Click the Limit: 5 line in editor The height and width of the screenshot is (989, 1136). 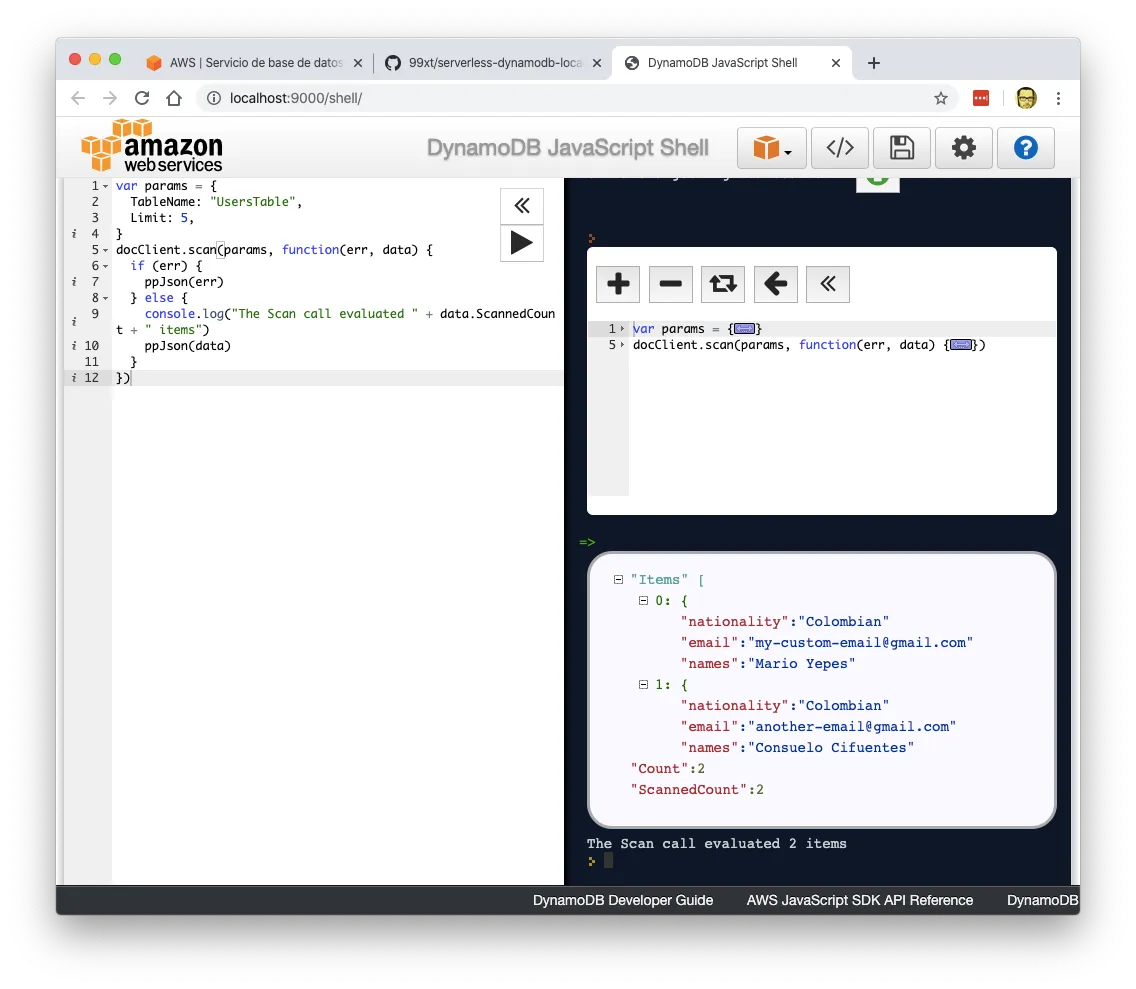(162, 218)
